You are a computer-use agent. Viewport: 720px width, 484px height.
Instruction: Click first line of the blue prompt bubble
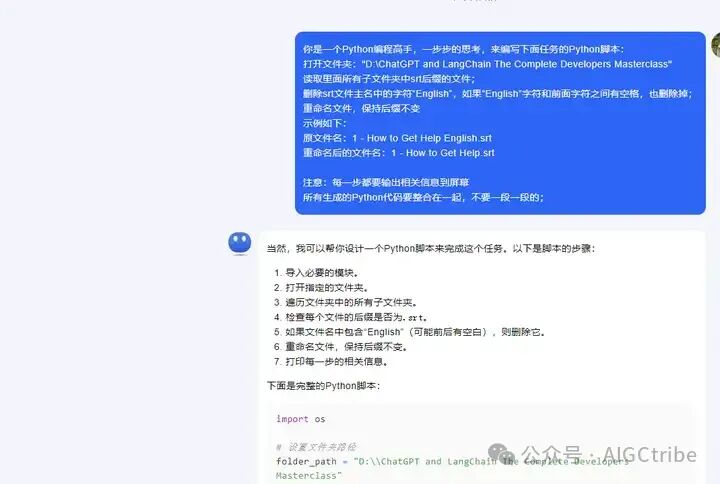(463, 50)
